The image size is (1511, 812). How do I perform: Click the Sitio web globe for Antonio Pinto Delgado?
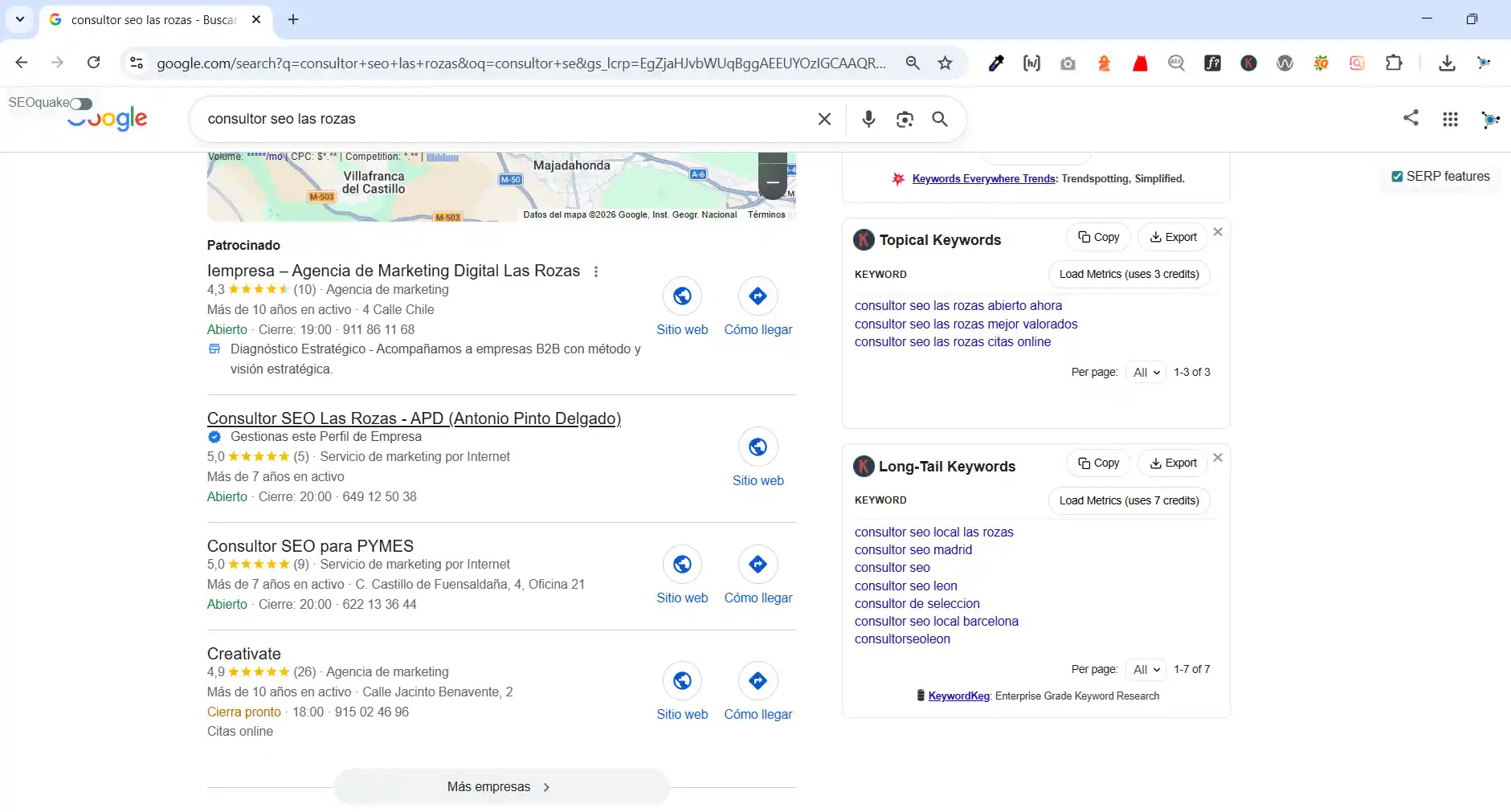click(758, 447)
